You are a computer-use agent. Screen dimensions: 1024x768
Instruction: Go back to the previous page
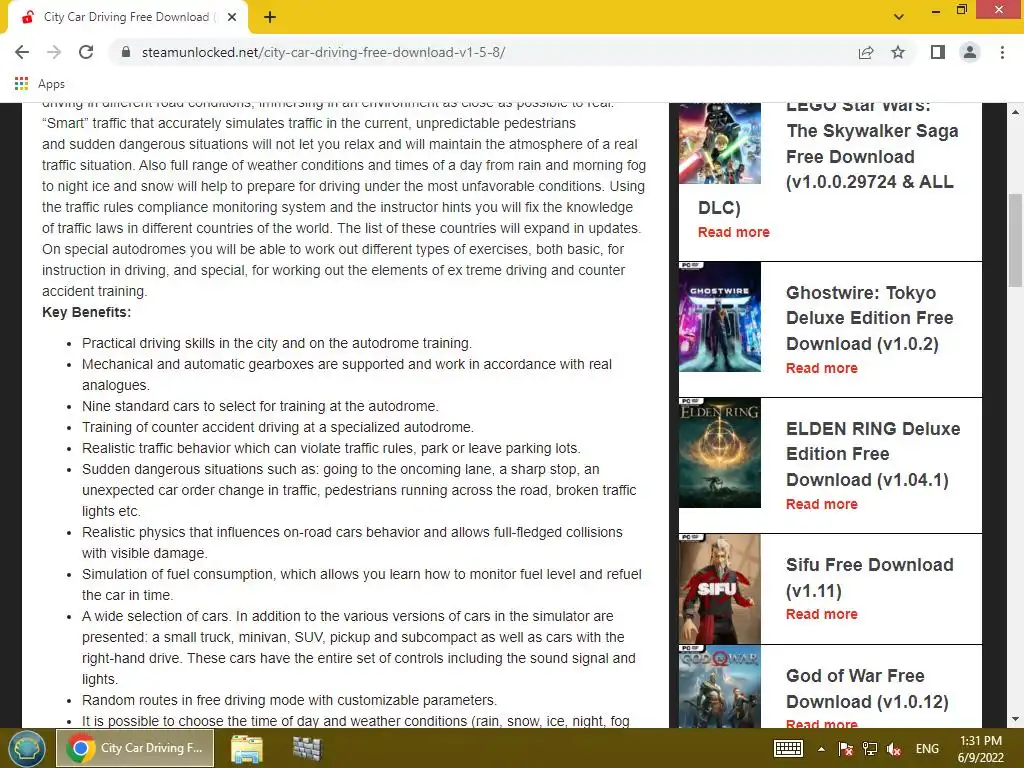tap(22, 52)
